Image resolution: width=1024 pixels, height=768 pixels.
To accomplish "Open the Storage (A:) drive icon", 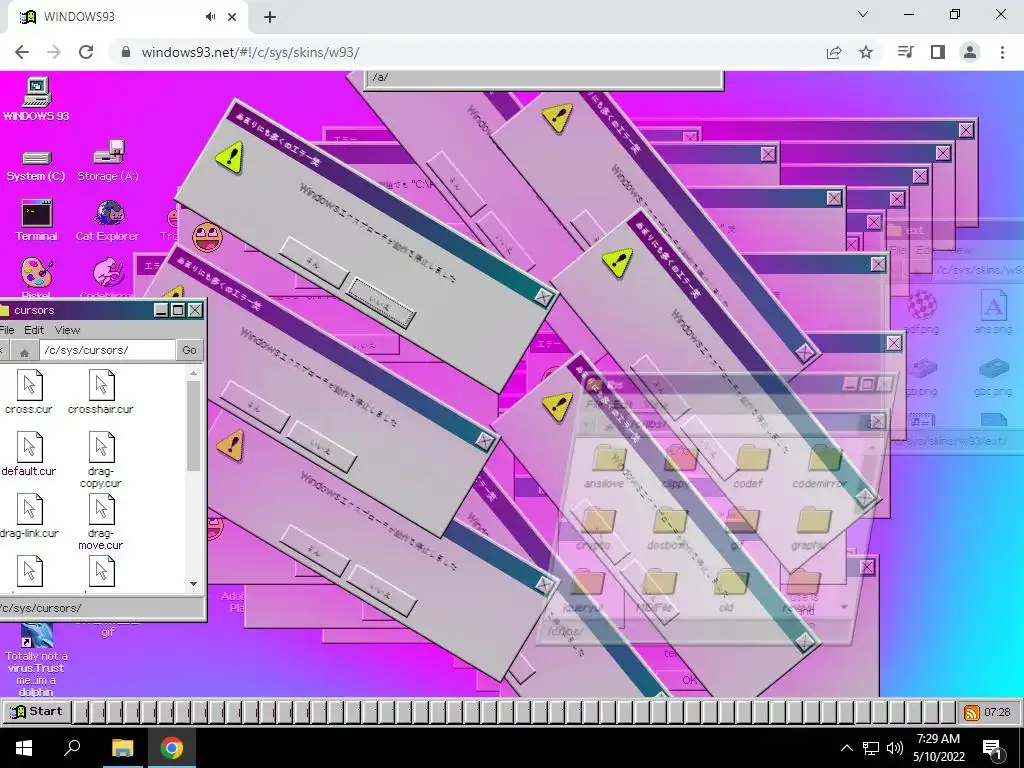I will click(108, 161).
